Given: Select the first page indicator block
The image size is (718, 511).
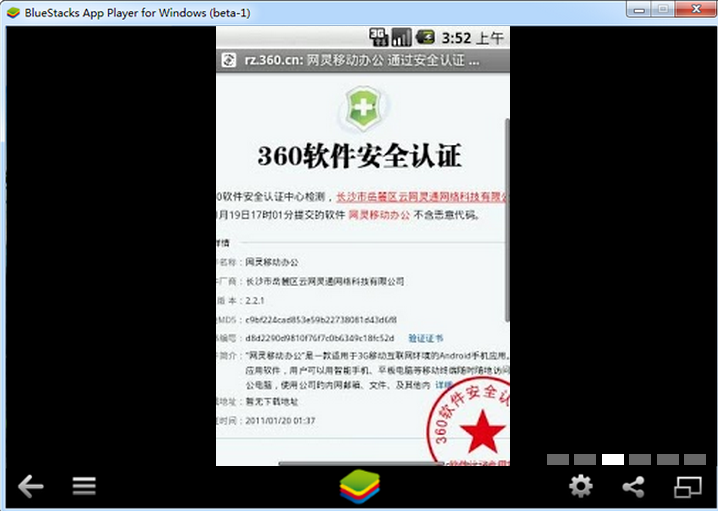Looking at the screenshot, I should coord(558,459).
